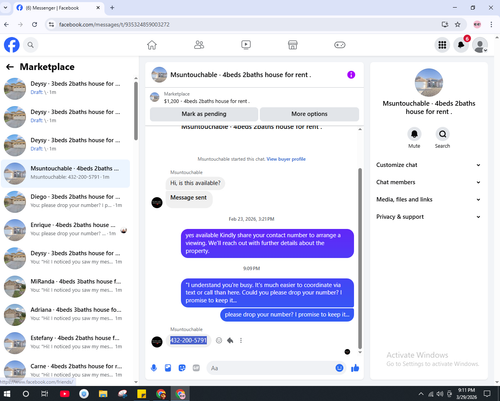Bookmark this page with the star icon
This screenshot has height=401, width=500.
458,24
